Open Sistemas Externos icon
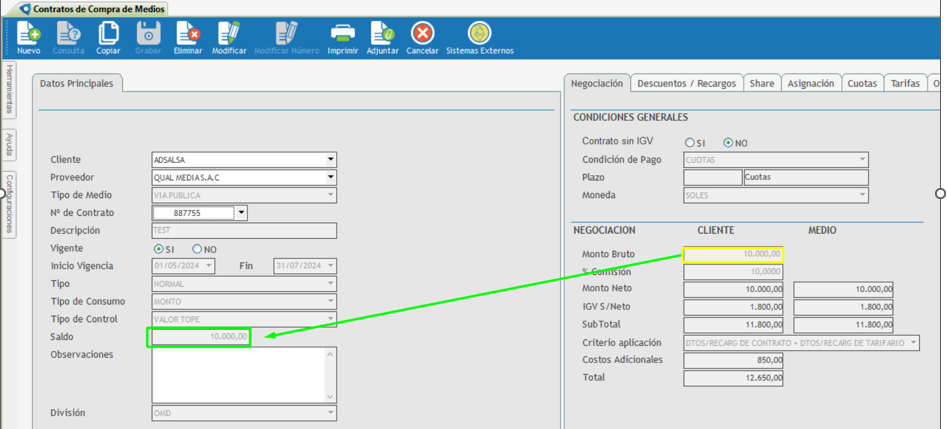The height and width of the screenshot is (429, 947). (x=480, y=33)
